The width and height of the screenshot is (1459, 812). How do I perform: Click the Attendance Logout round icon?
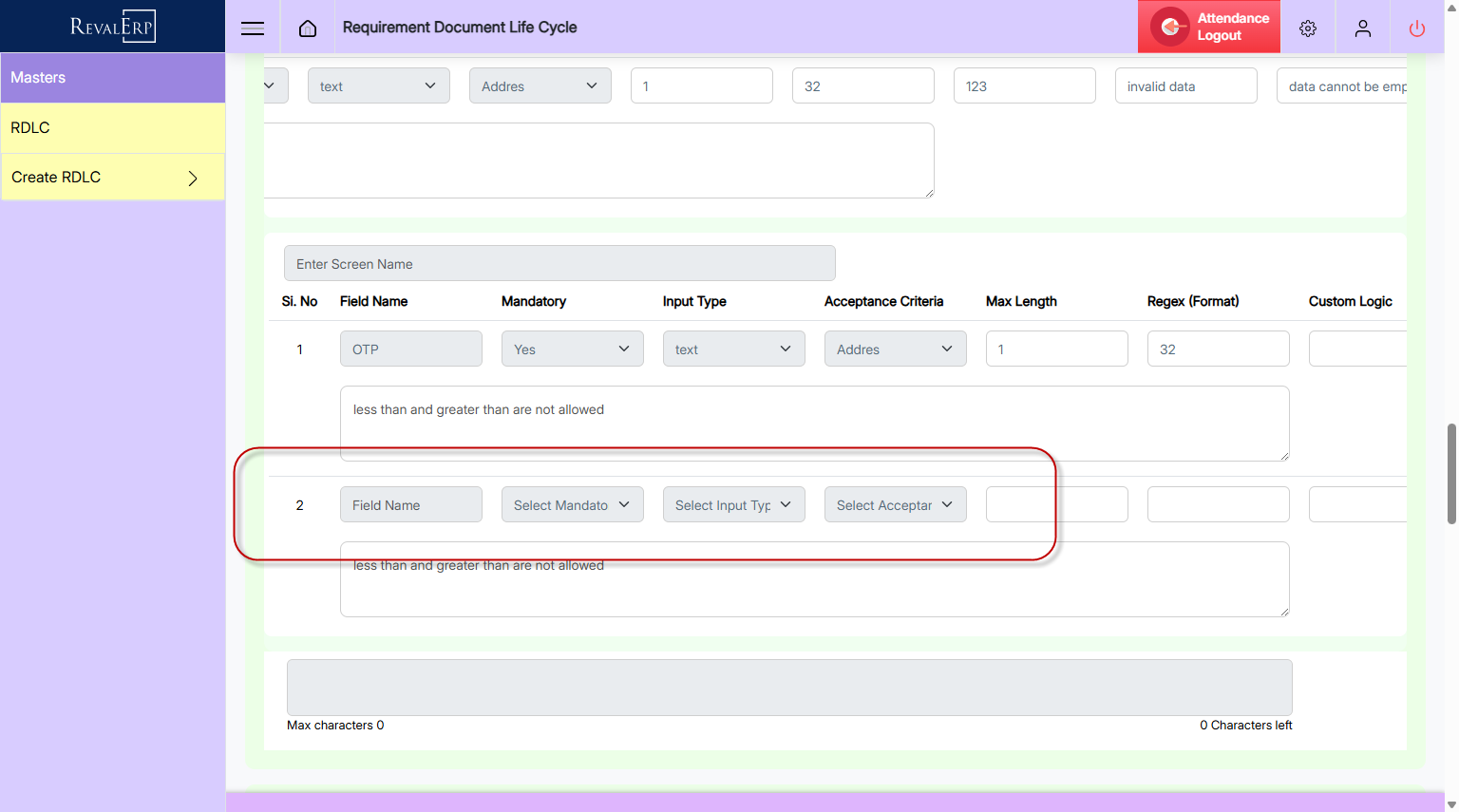click(x=1170, y=27)
